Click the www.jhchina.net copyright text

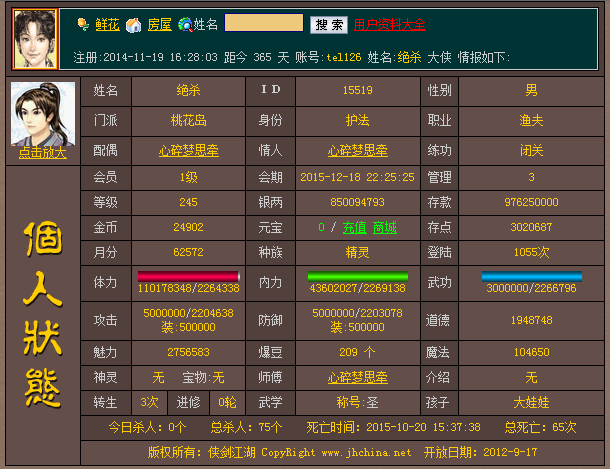[366, 453]
